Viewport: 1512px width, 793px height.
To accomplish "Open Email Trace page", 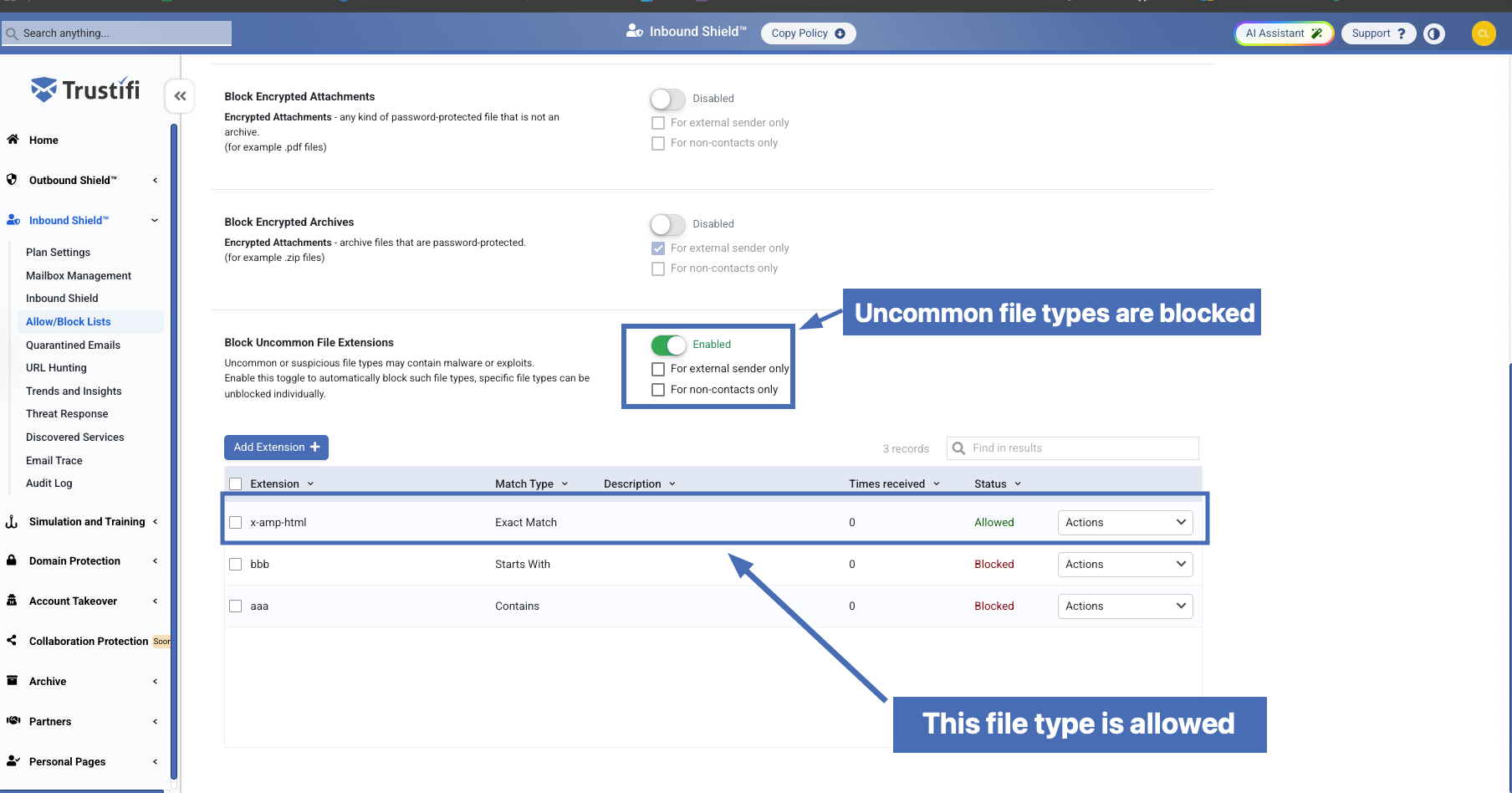I will [x=54, y=460].
